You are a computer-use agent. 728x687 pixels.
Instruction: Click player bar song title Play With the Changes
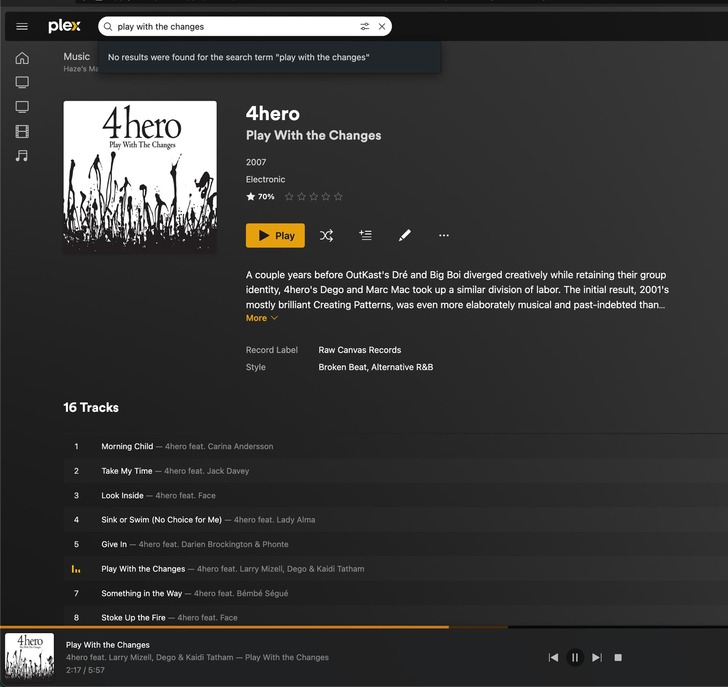point(108,645)
